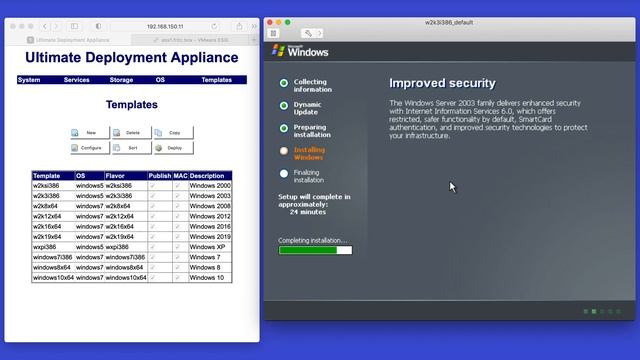The width and height of the screenshot is (640, 360).
Task: Toggle MAC checkbox for windows10x64
Action: pos(177,278)
